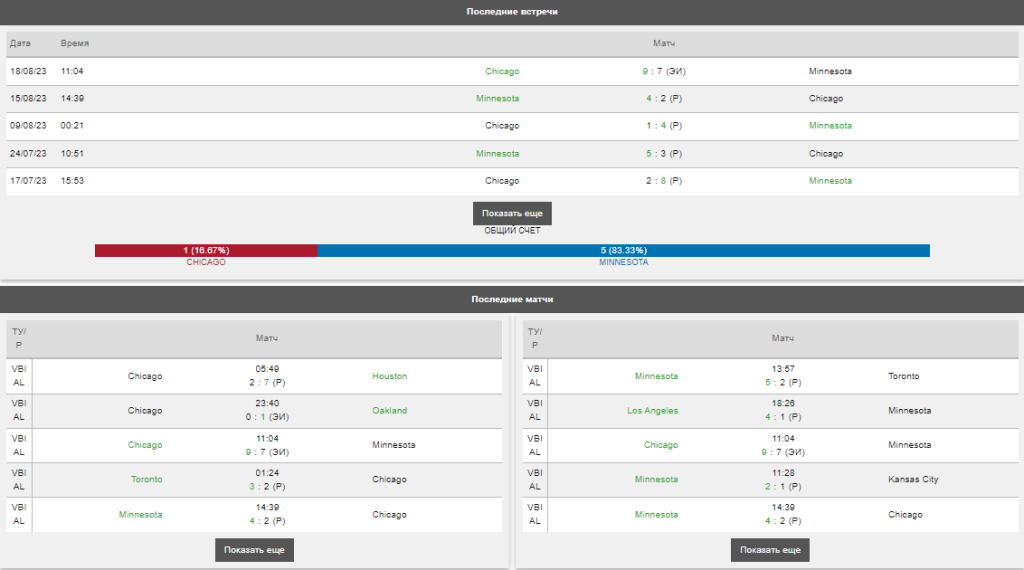Click the Время column header
Screen dimensions: 1024x570
coord(74,44)
